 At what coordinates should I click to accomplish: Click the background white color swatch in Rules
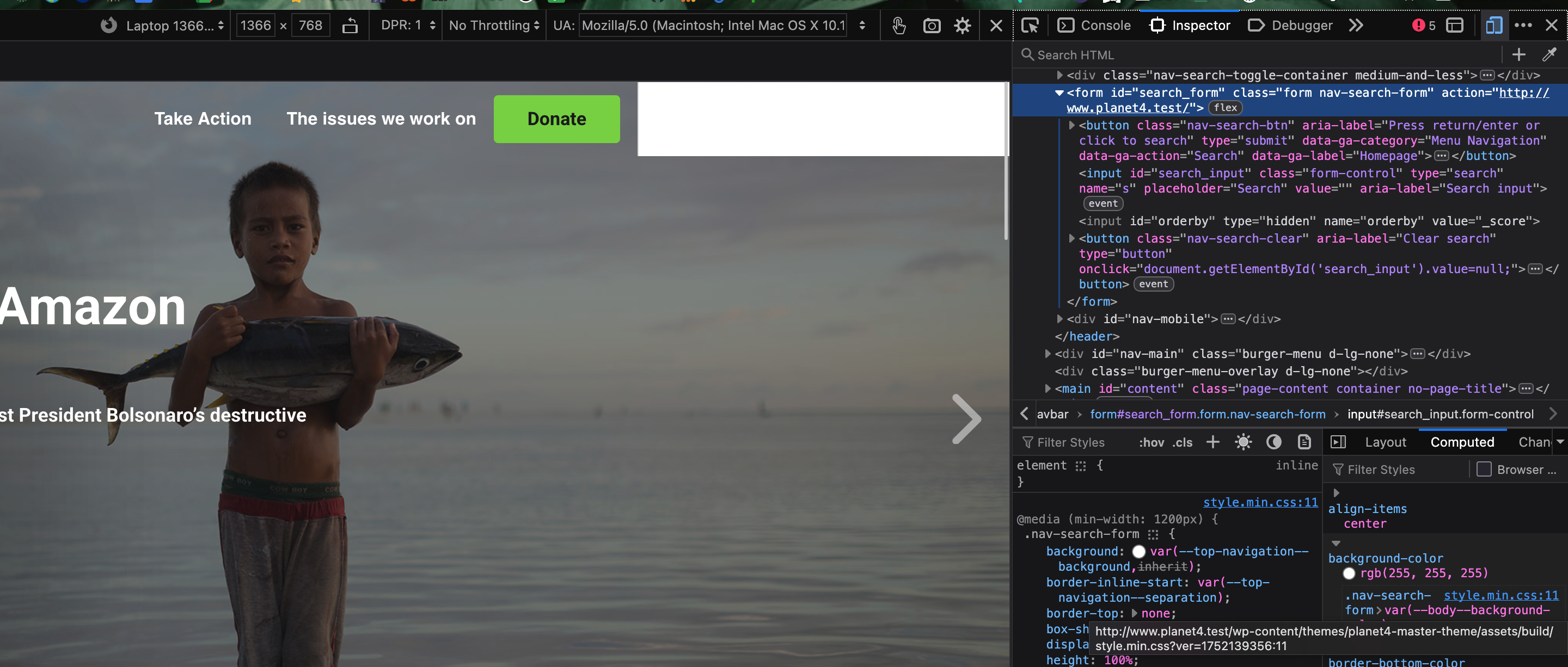1139,552
